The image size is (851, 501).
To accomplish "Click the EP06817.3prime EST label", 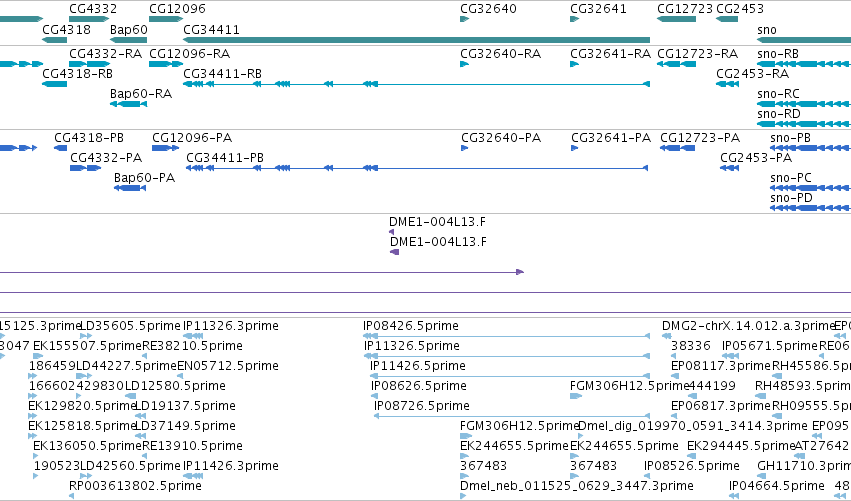I will (721, 406).
